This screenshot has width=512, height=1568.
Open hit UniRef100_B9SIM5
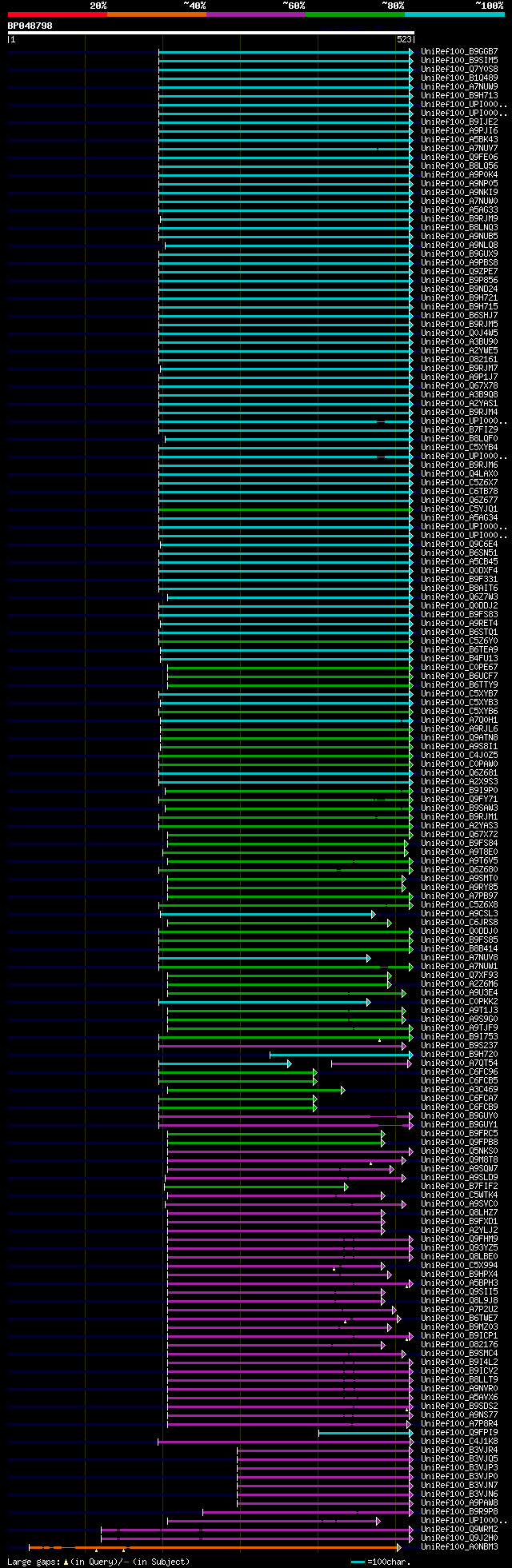click(x=459, y=60)
